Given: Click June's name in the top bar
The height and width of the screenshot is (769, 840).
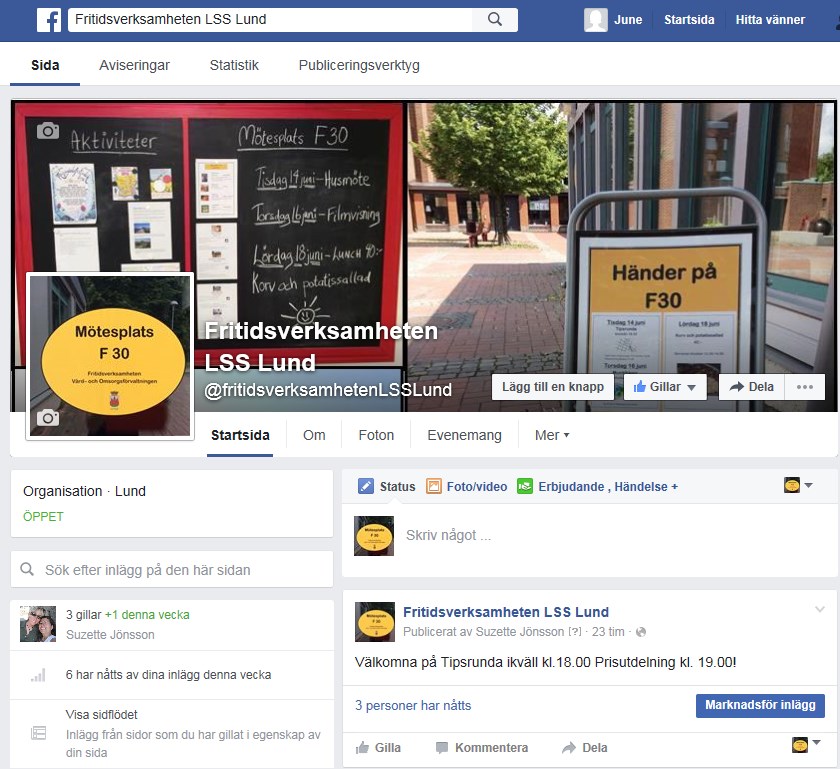Looking at the screenshot, I should tap(628, 20).
